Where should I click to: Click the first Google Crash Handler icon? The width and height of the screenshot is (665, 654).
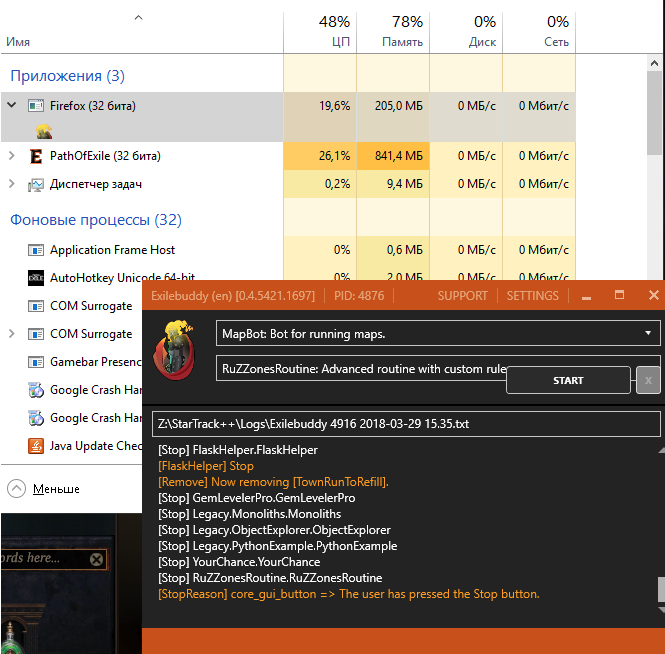click(x=36, y=390)
